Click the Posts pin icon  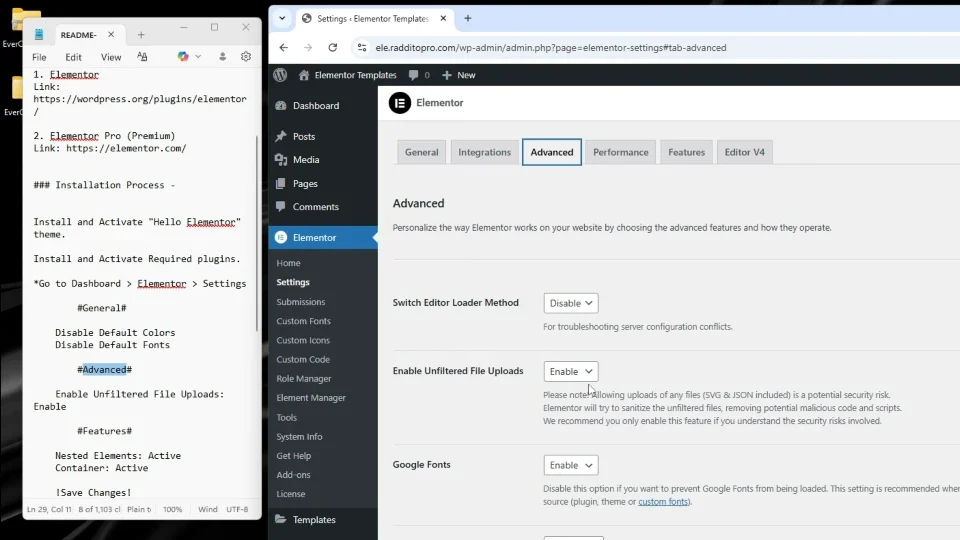281,136
